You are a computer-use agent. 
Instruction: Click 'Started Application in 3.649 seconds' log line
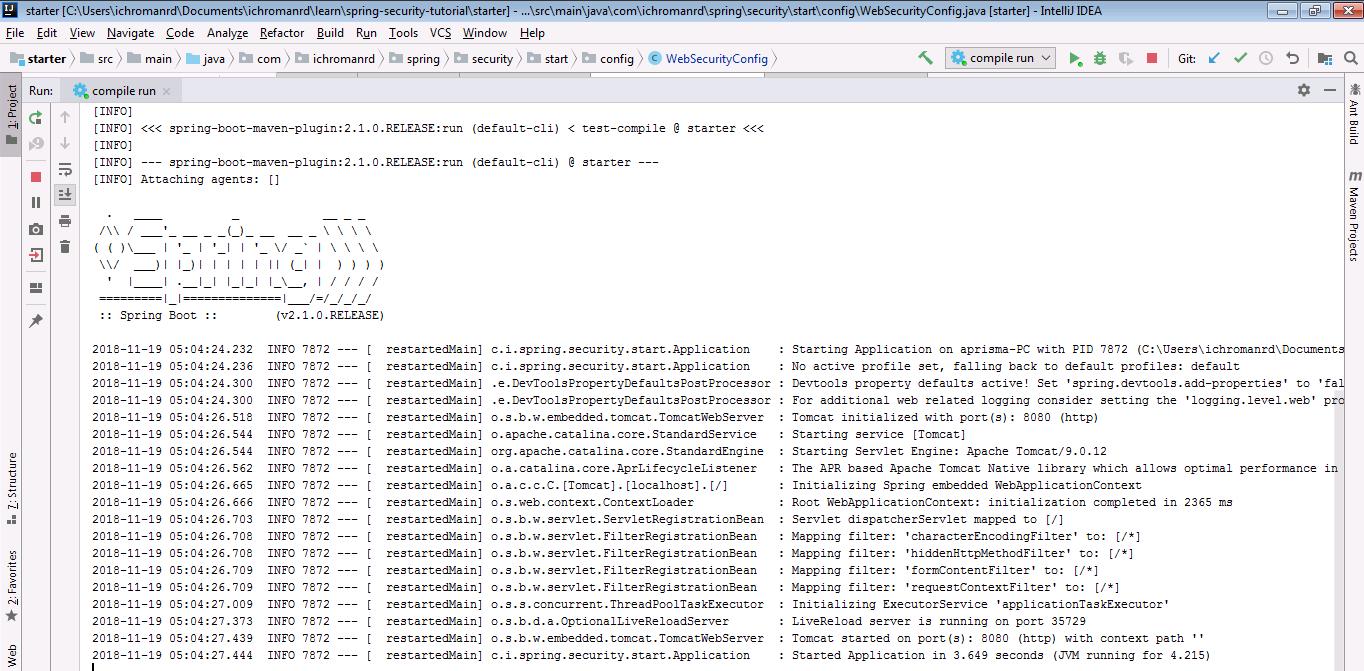point(1001,655)
